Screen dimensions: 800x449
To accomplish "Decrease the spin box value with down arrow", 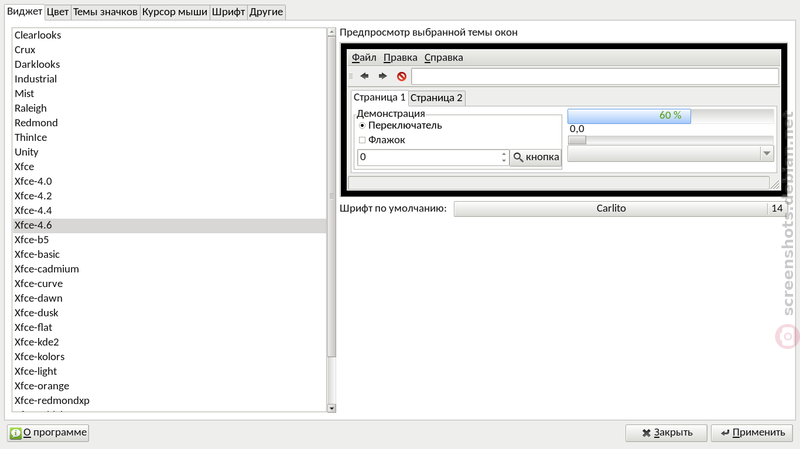I will click(x=504, y=160).
